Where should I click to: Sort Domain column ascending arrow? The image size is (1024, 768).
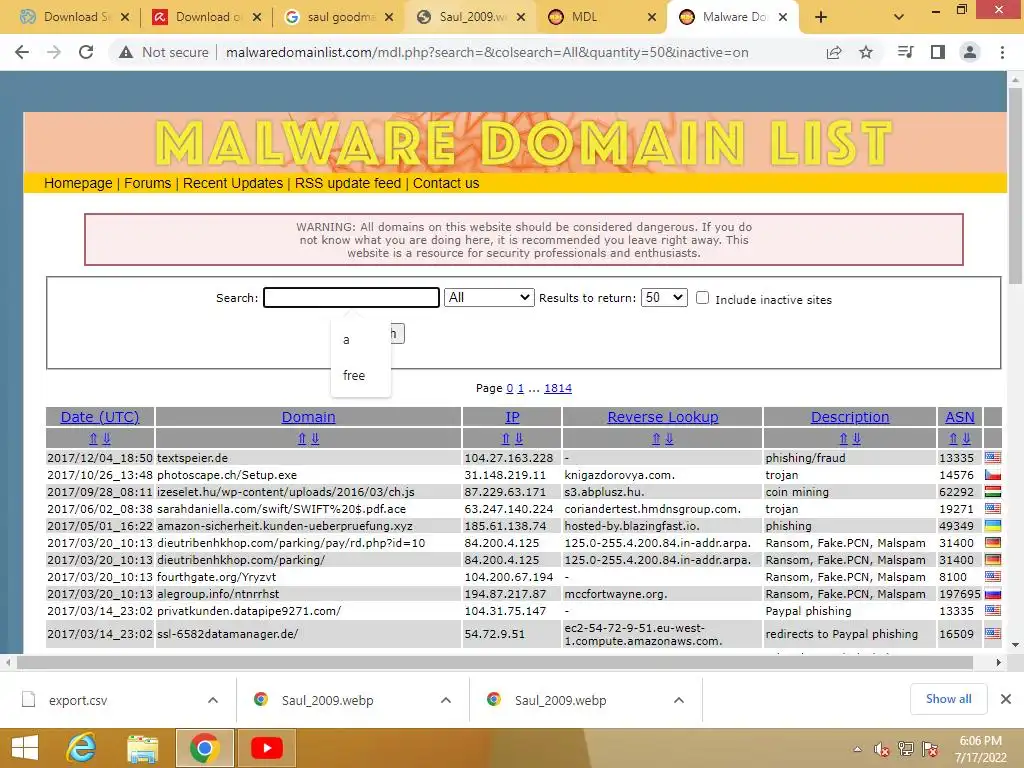[x=302, y=438]
